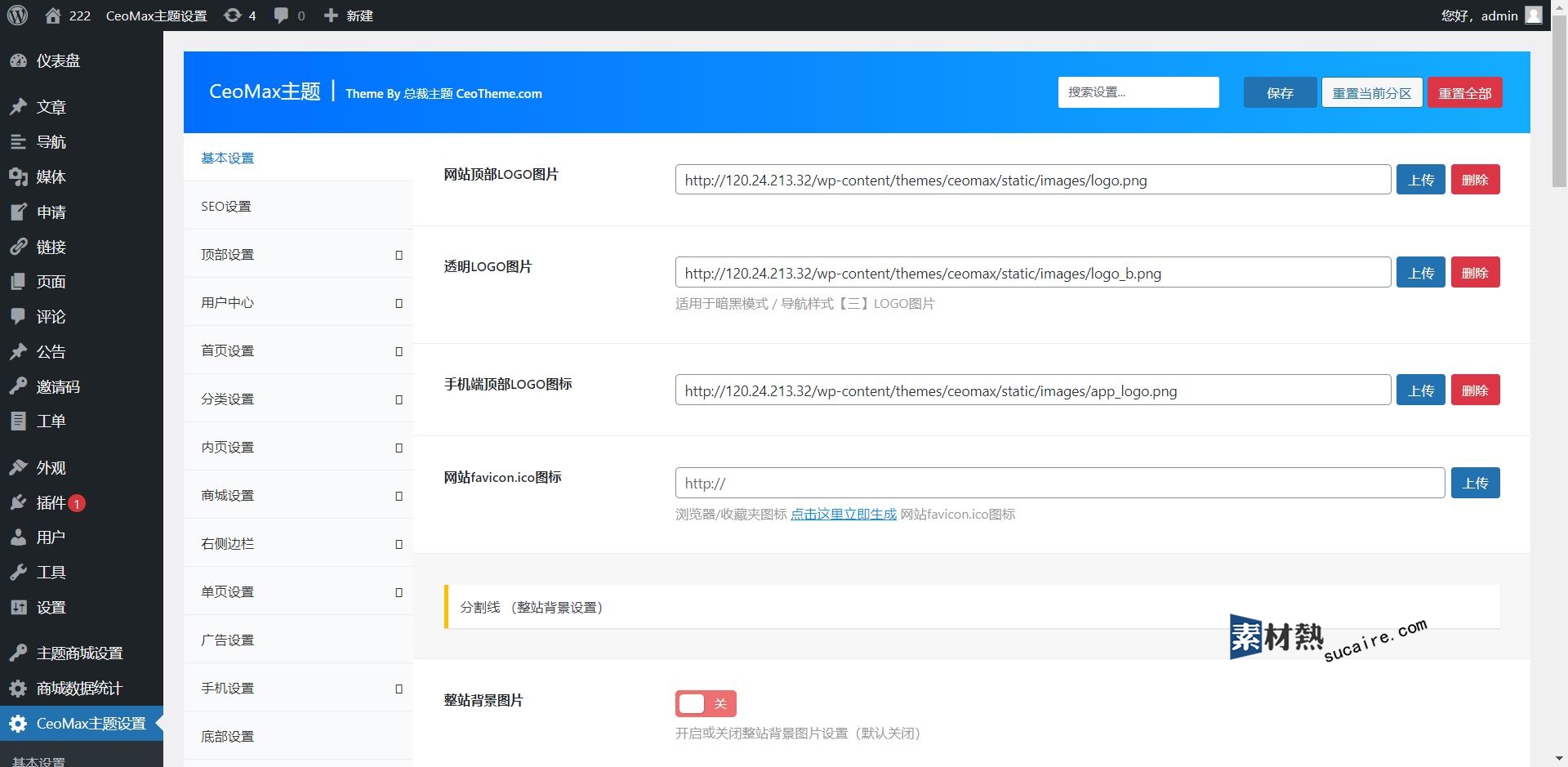Click the 页面 pages icon

(x=18, y=282)
